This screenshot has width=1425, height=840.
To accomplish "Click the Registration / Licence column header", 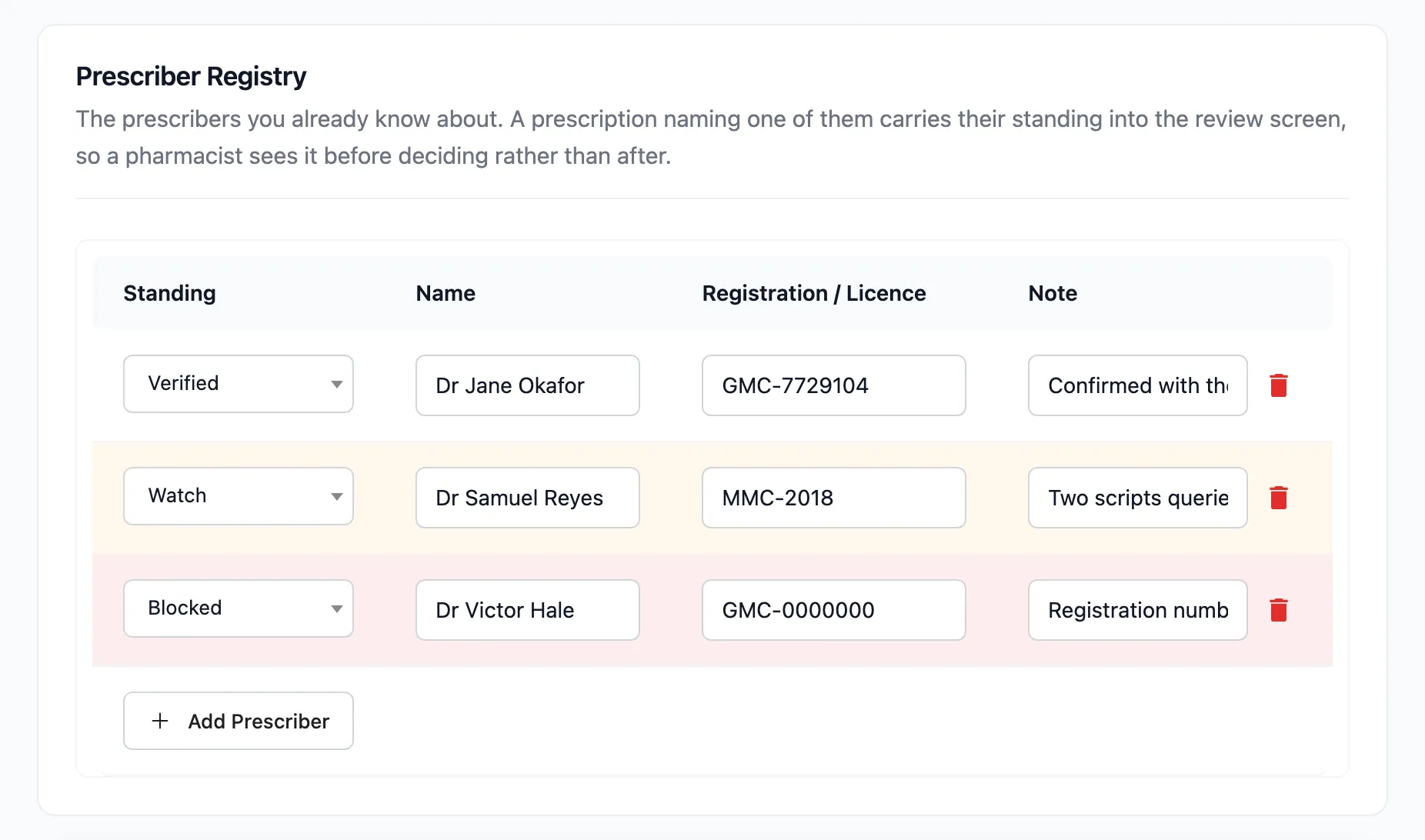I will point(814,293).
